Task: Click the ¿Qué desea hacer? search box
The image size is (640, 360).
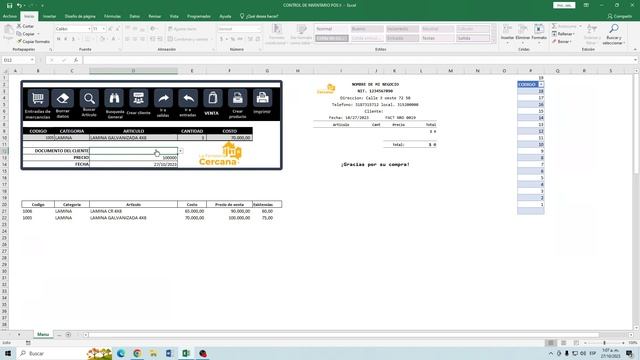Action: 259,16
